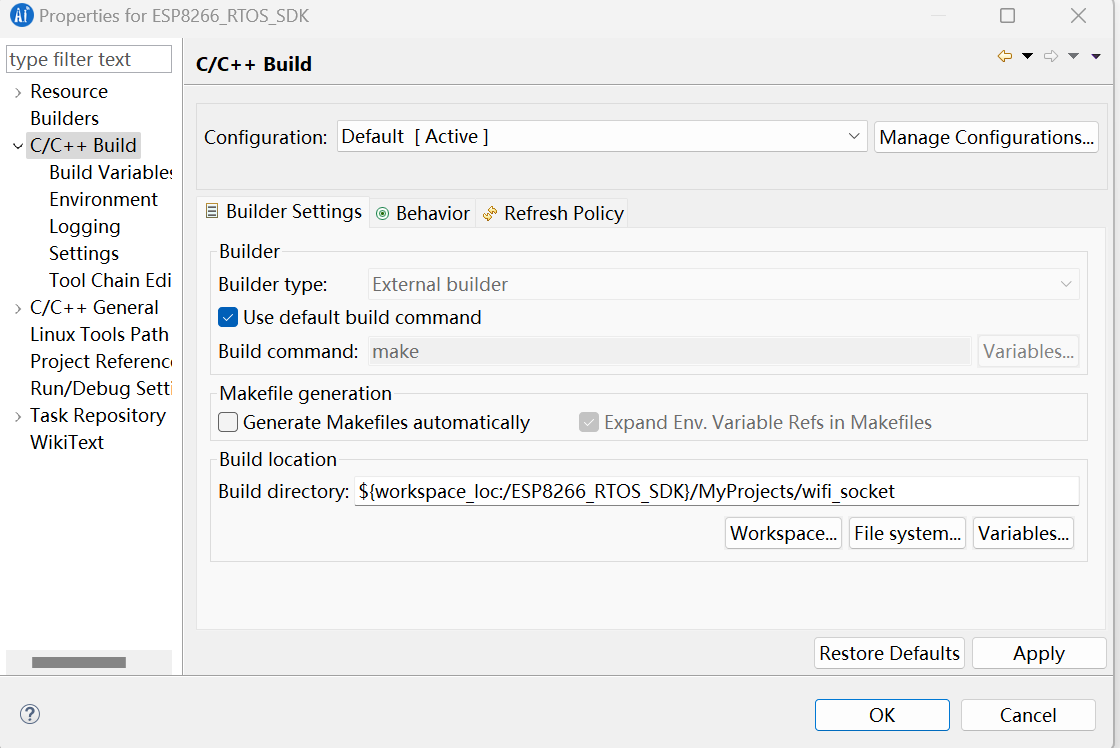
Task: Select Tool Chain Editor in the tree
Action: pos(111,281)
